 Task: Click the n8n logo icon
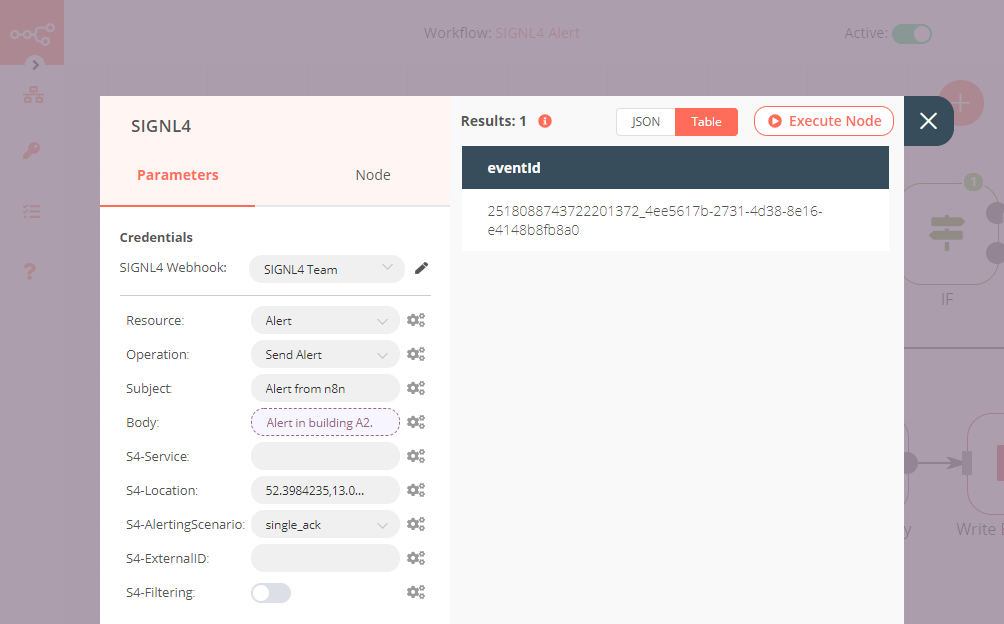coord(32,33)
